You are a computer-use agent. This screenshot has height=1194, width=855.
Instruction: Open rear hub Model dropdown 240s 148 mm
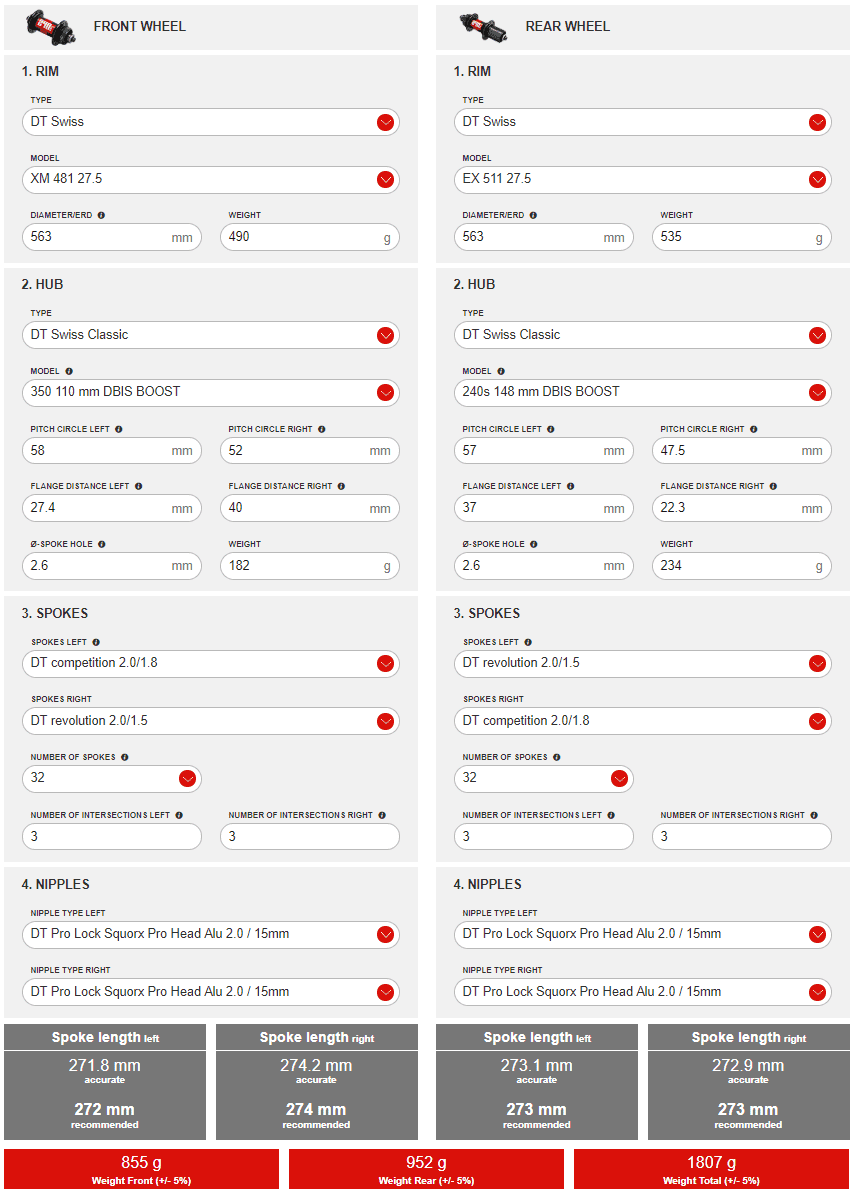pyautogui.click(x=817, y=392)
